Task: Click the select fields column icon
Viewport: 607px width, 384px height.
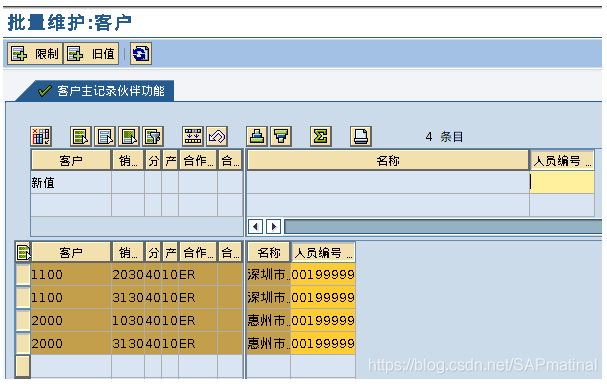Action: [41, 136]
